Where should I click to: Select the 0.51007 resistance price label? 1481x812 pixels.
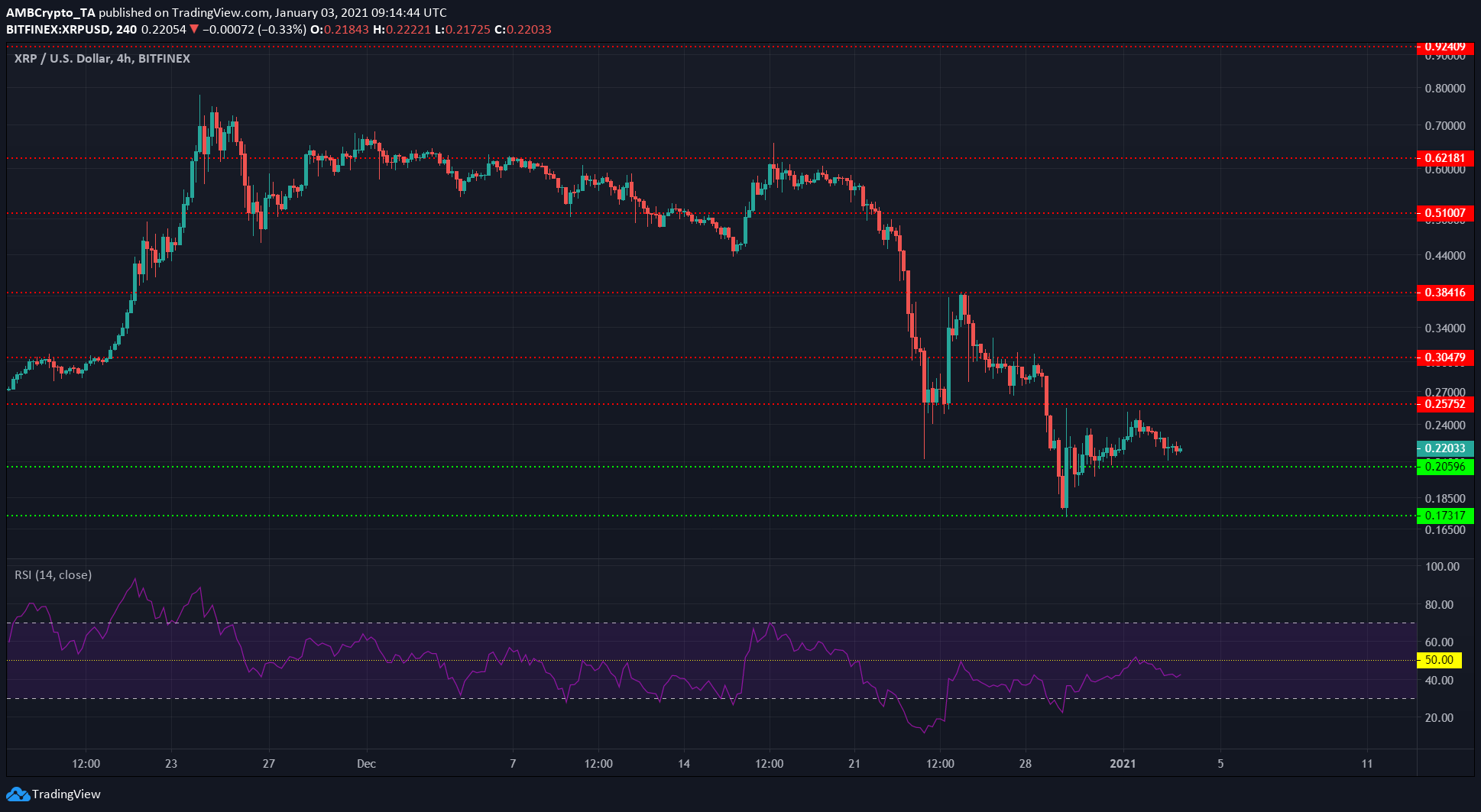(1445, 213)
